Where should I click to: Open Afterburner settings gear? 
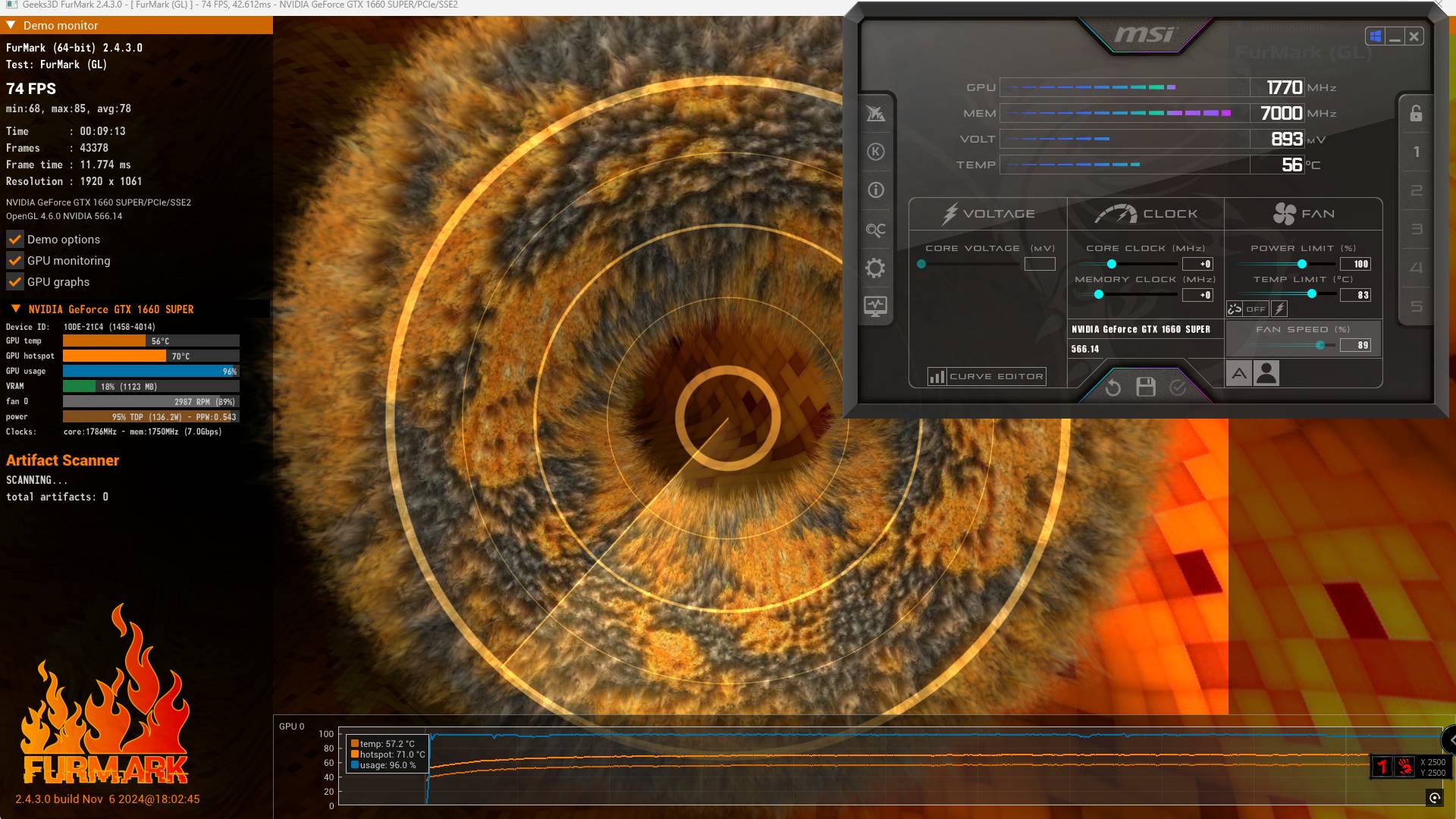[876, 268]
